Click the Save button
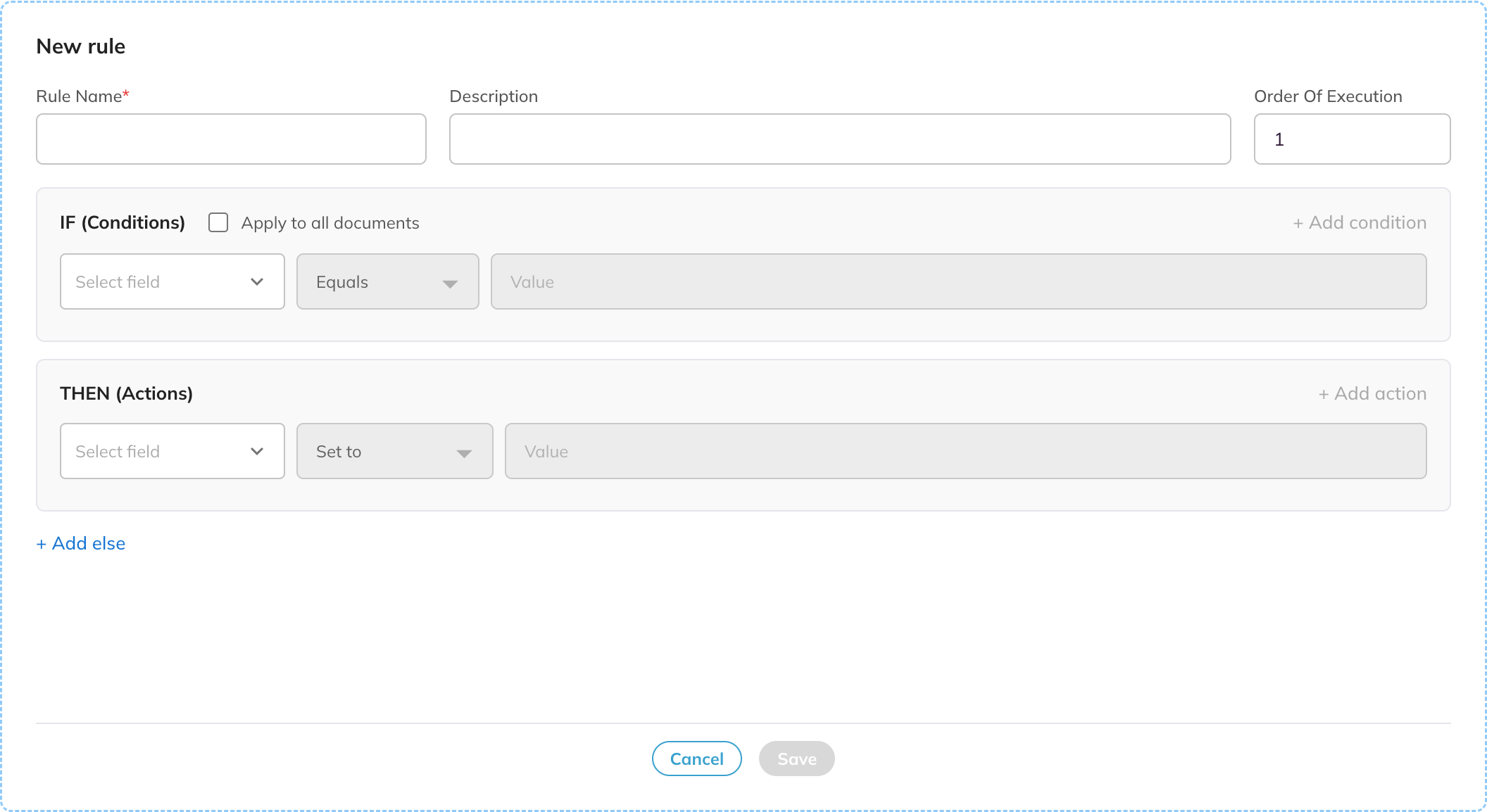The width and height of the screenshot is (1487, 812). 797,759
